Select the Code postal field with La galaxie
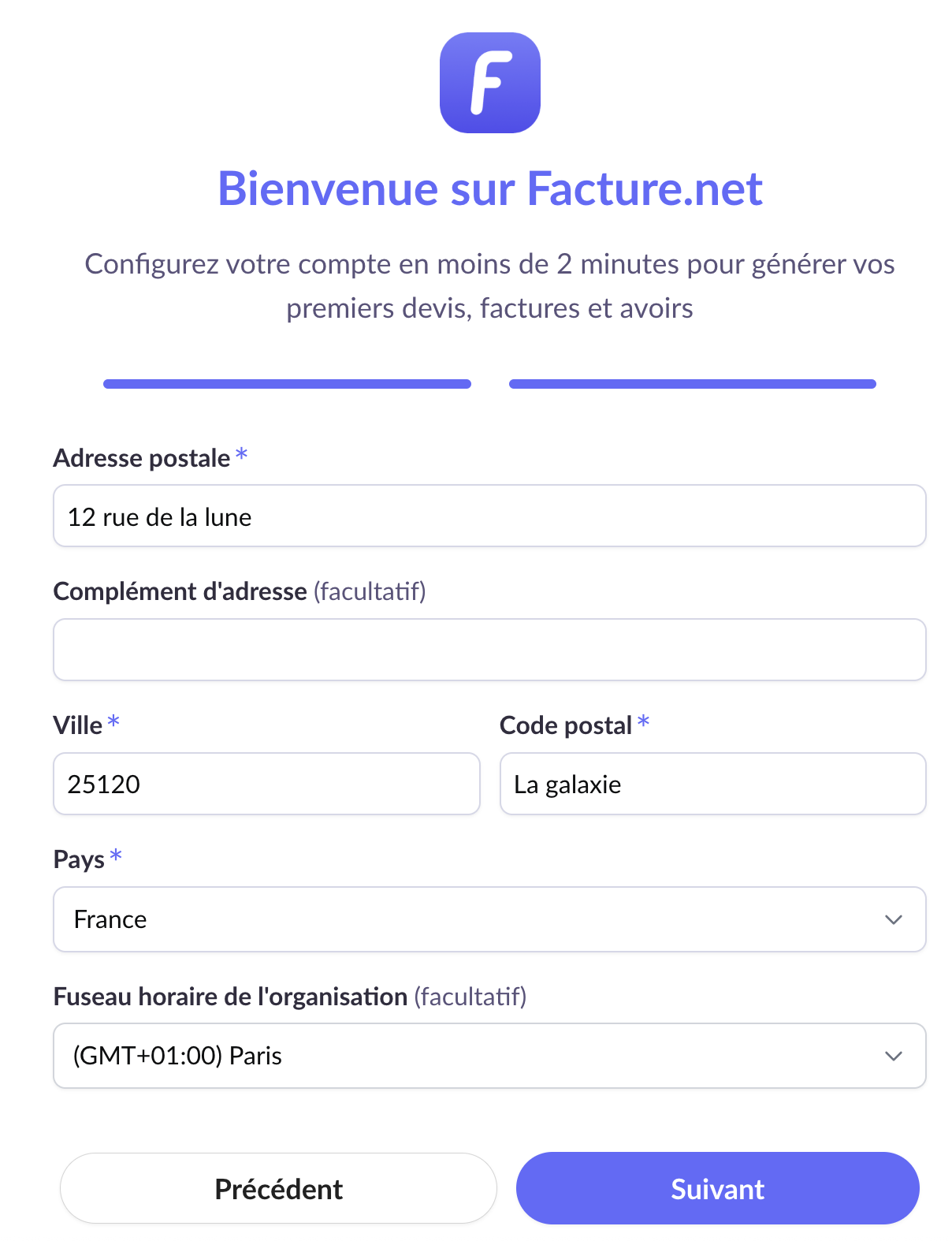The width and height of the screenshot is (952, 1241). point(712,784)
